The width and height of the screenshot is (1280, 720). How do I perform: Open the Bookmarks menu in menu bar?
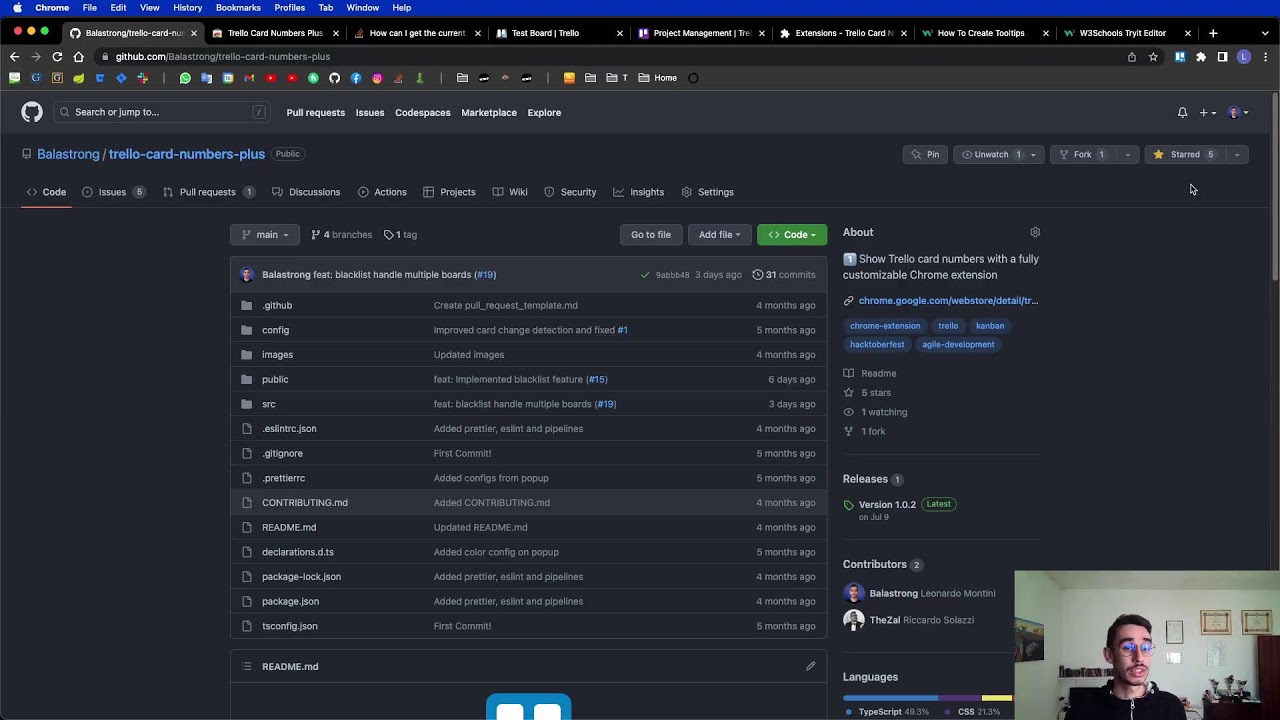pos(238,8)
